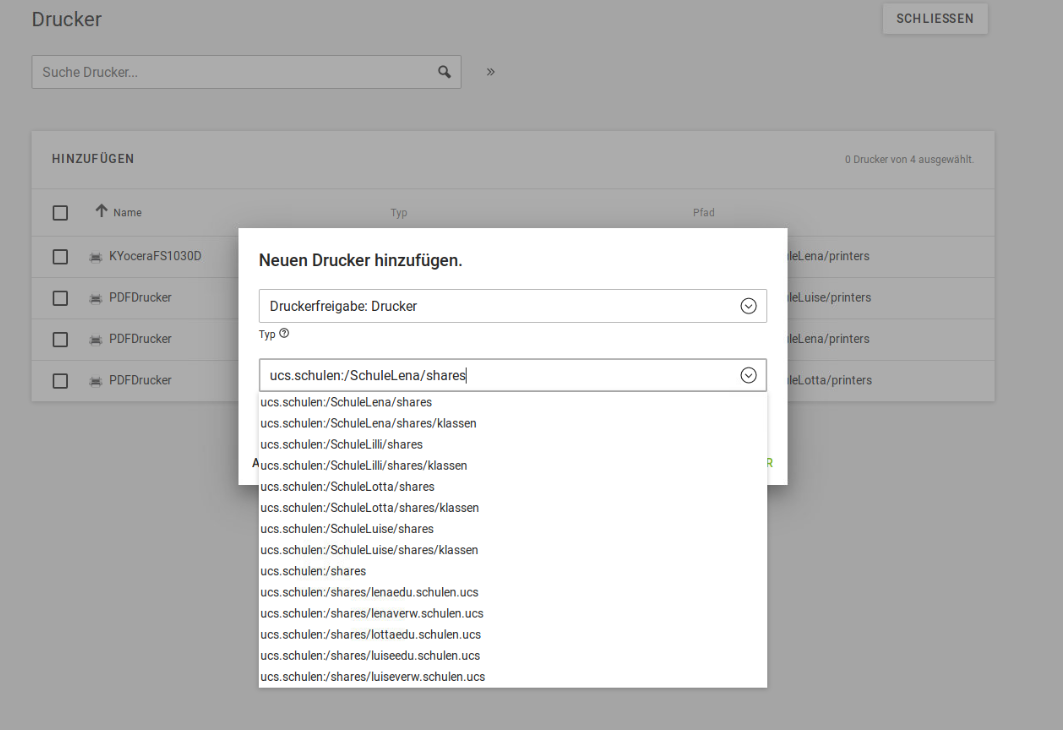Click the magnifier search icon

(445, 72)
